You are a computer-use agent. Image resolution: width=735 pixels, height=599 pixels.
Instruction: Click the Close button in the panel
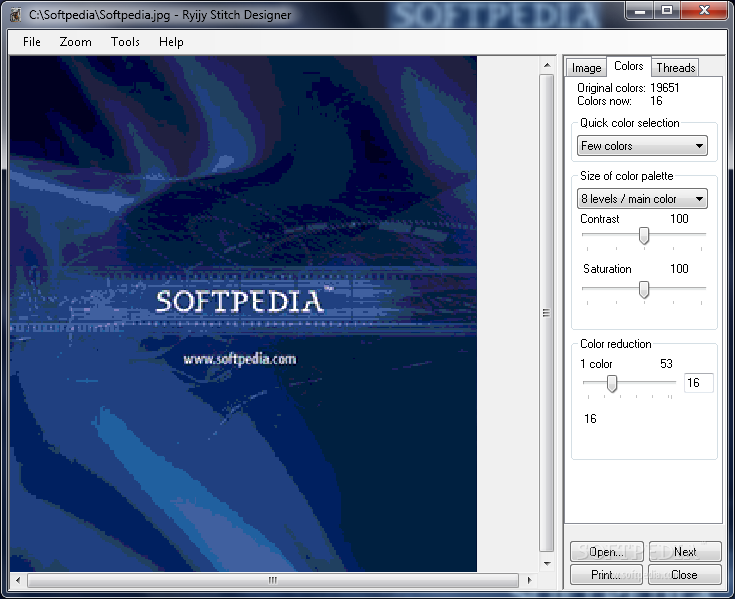[x=685, y=575]
